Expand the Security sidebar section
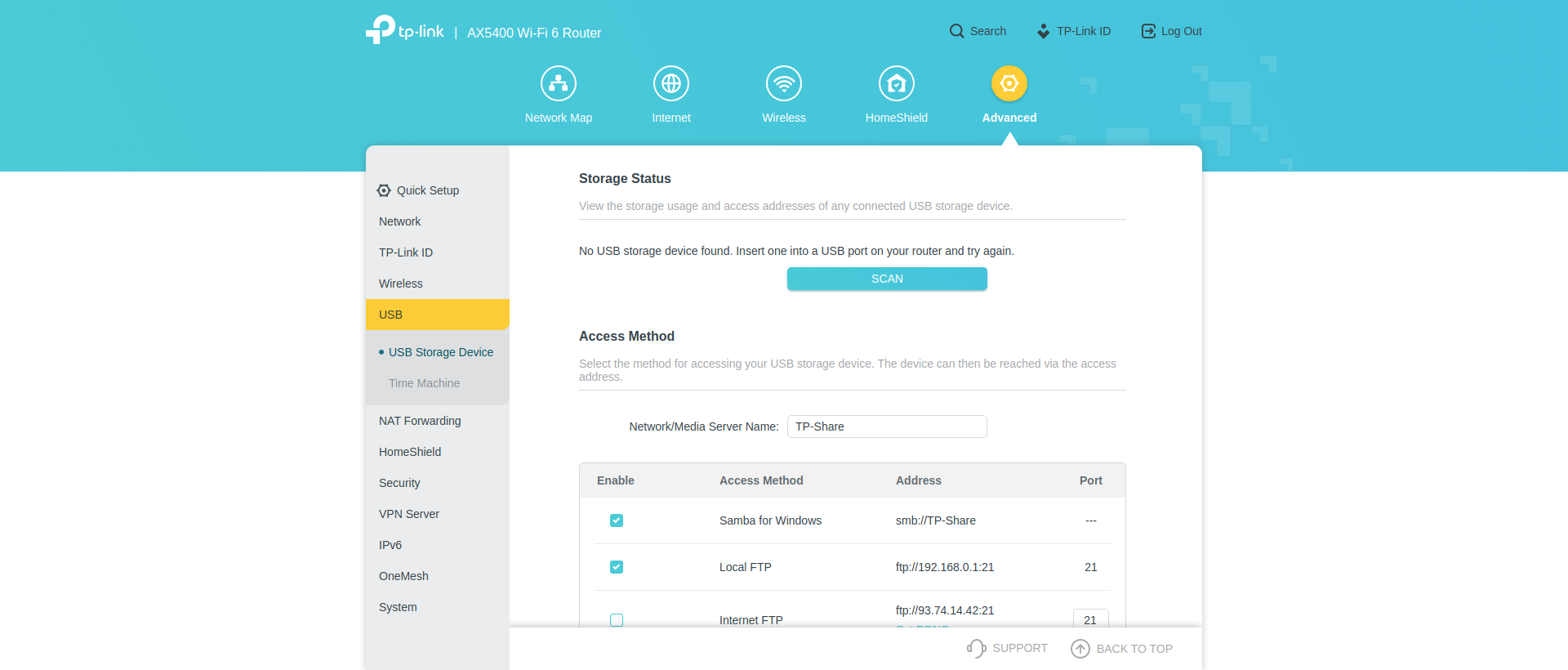Image resolution: width=1568 pixels, height=670 pixels. 399,483
